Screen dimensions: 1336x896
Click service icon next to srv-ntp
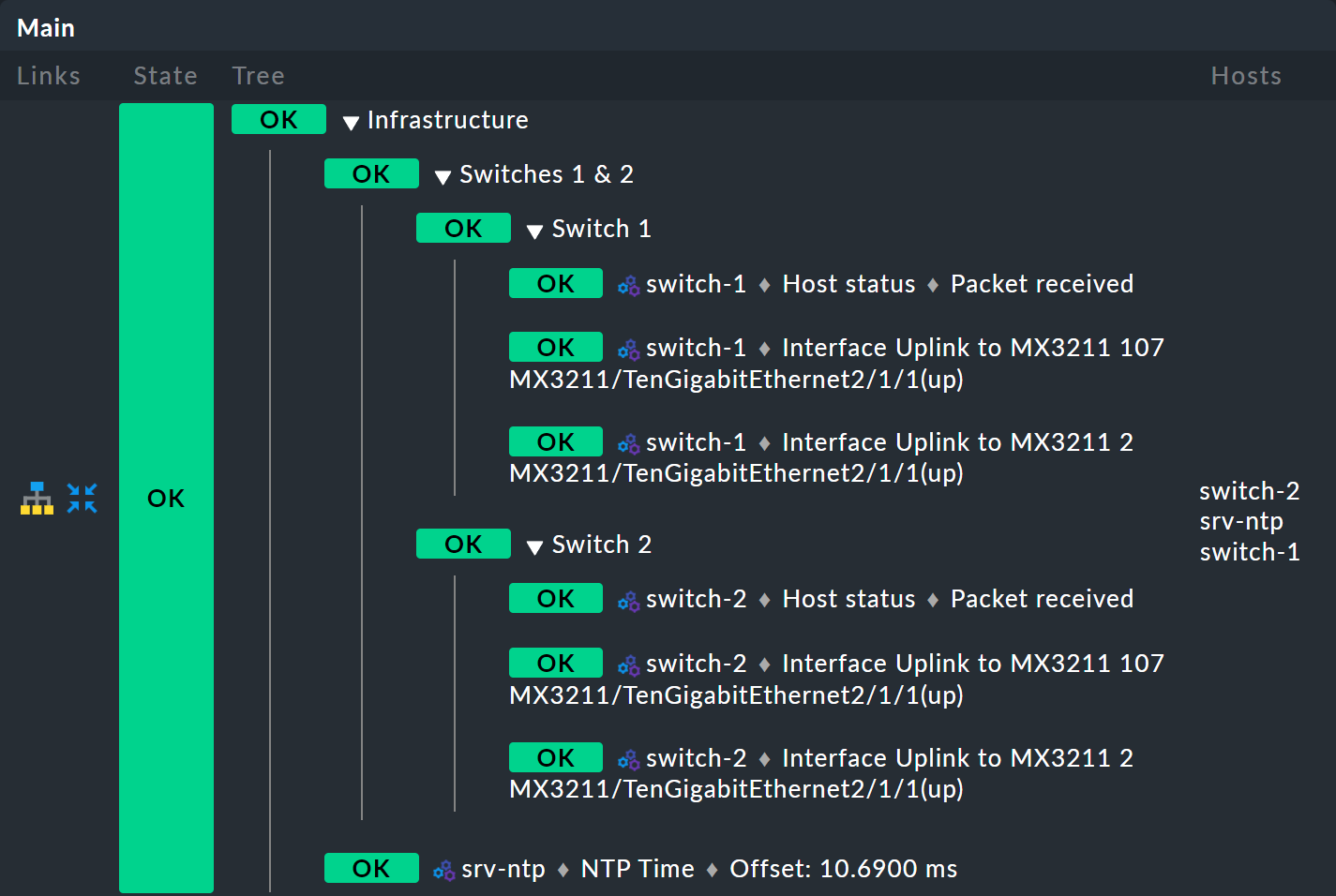[443, 871]
